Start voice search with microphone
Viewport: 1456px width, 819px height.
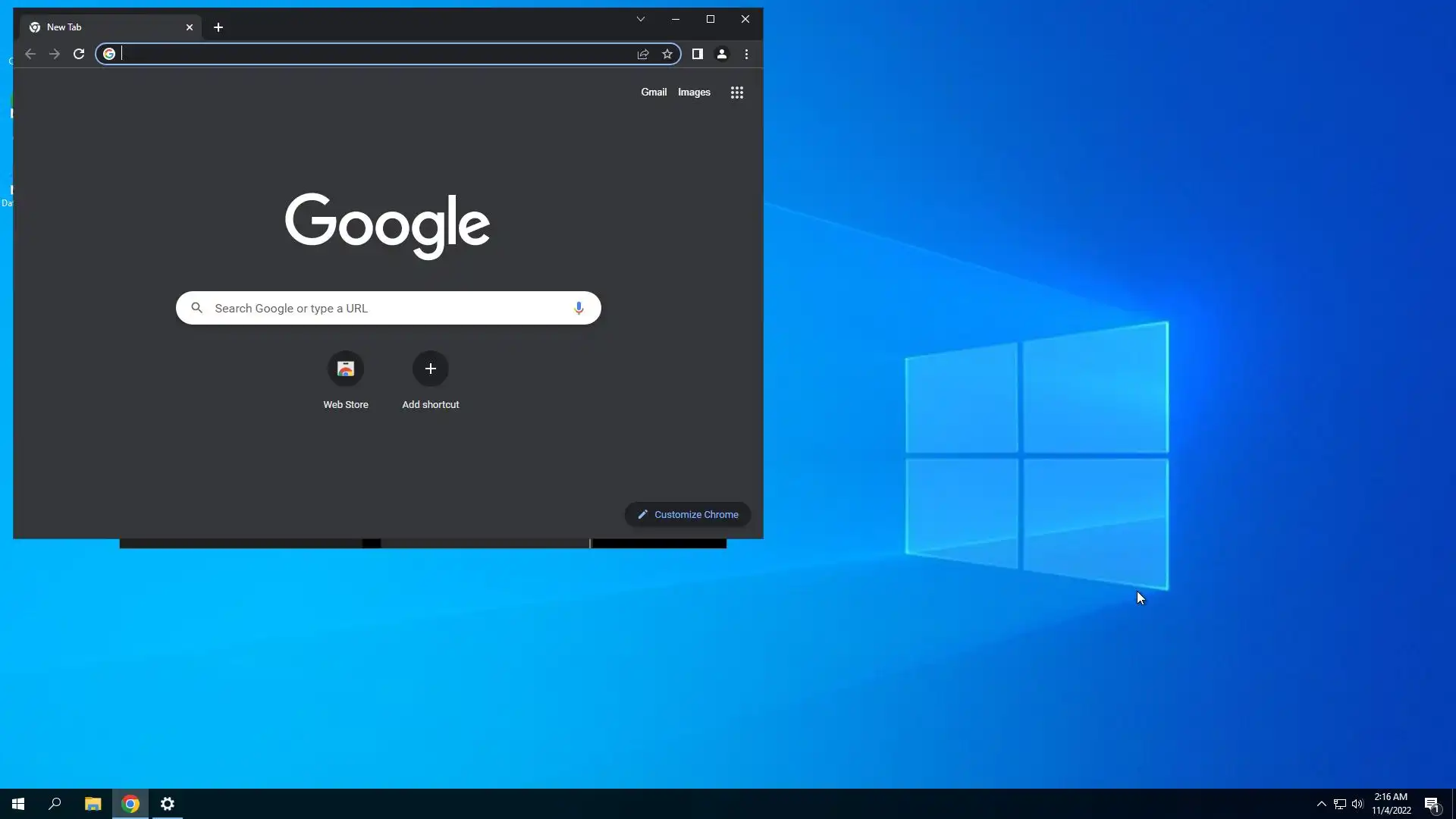click(x=579, y=308)
